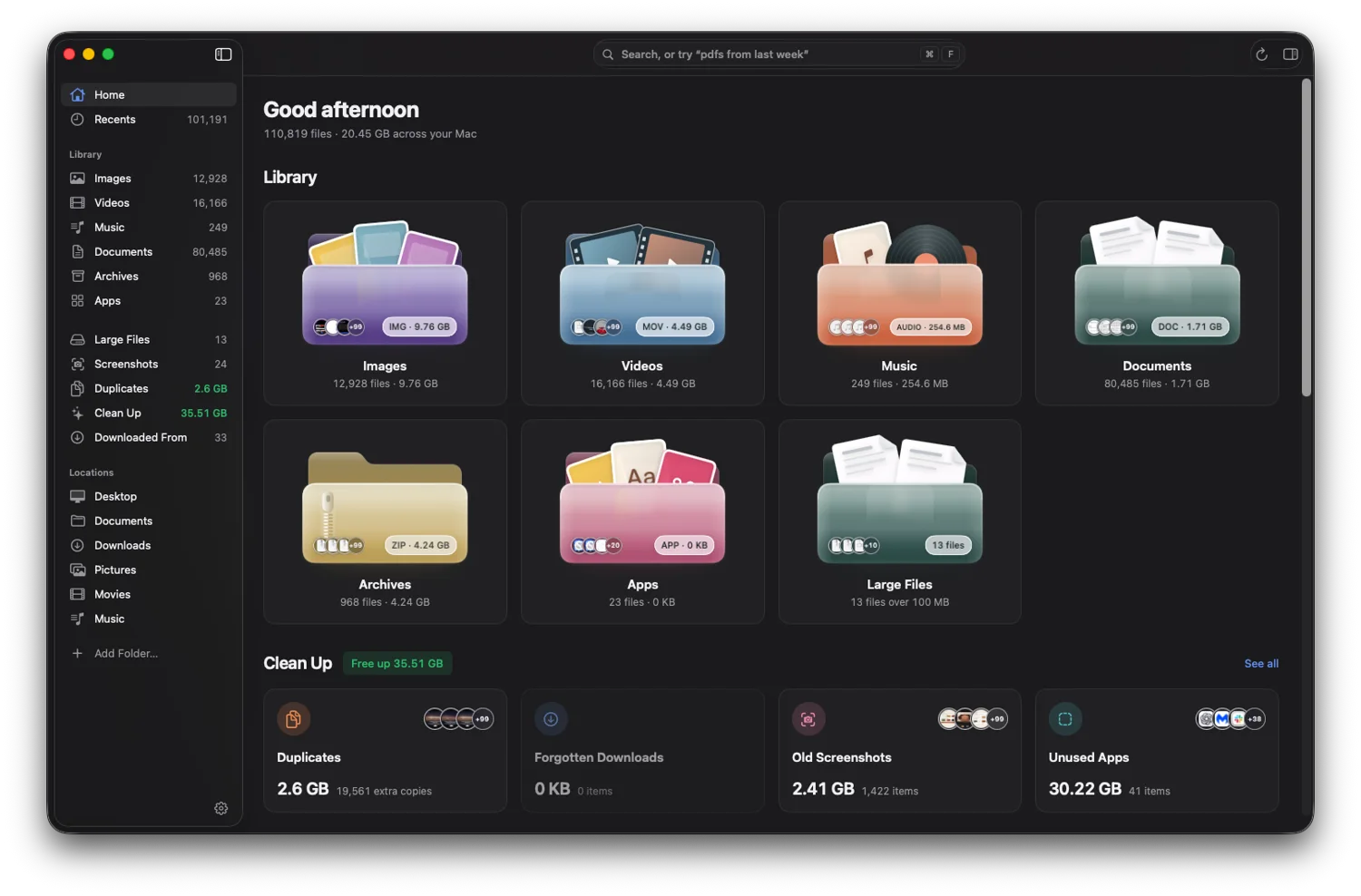Click the Images icon in the sidebar Library
Screen dimensions: 1361x896
78,178
